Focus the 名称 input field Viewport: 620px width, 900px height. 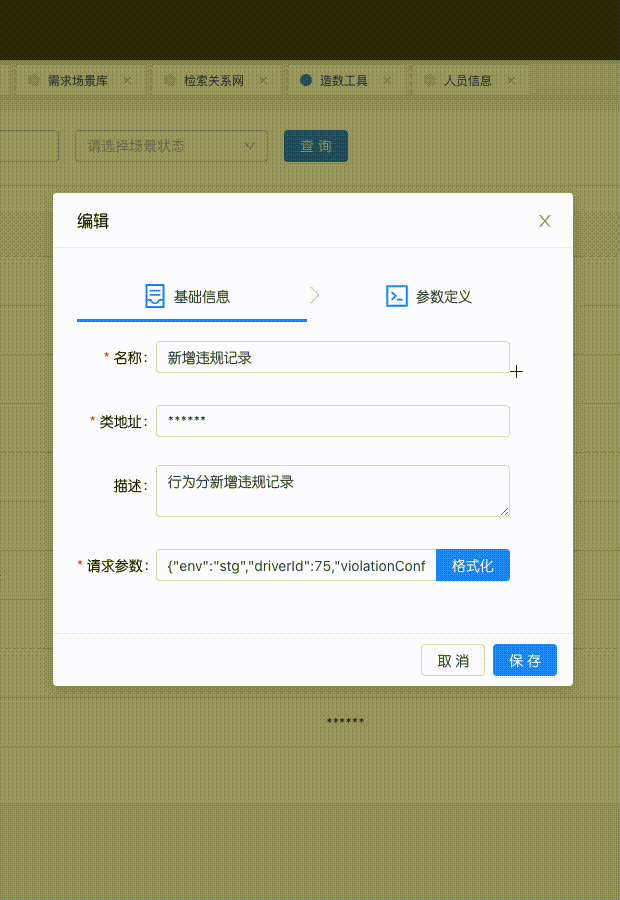(x=332, y=358)
